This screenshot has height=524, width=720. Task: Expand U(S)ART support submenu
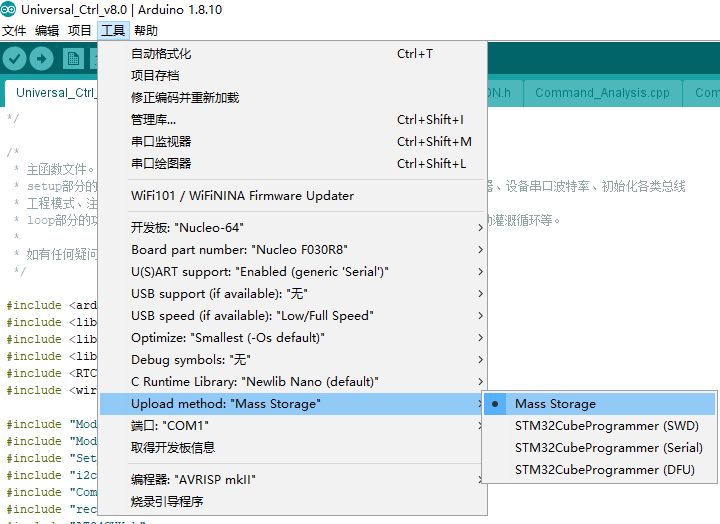coord(292,271)
